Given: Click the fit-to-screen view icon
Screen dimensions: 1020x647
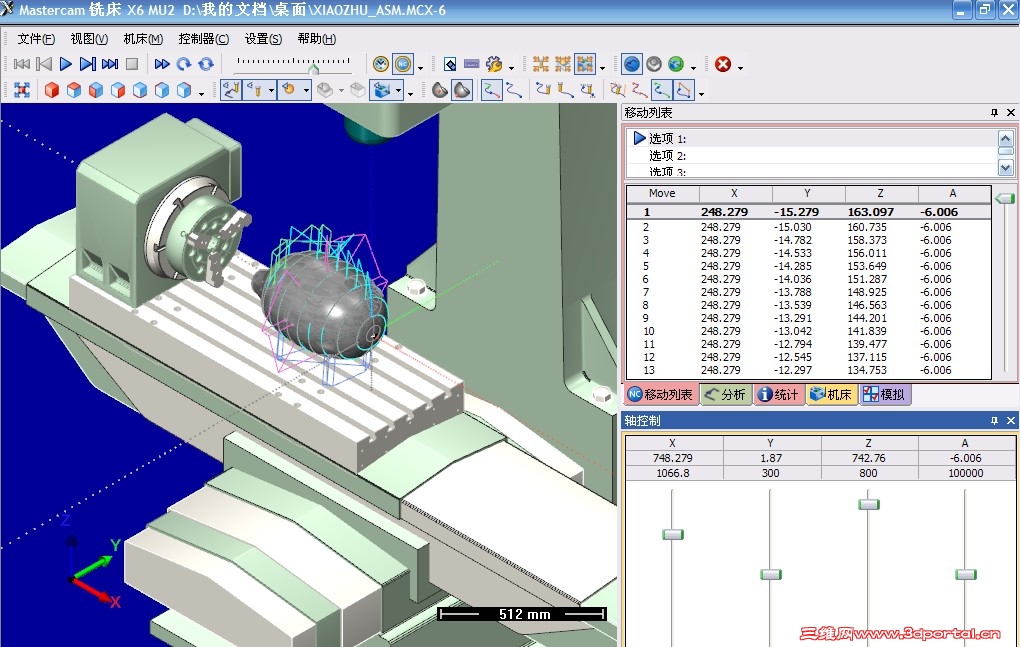Looking at the screenshot, I should click(22, 90).
